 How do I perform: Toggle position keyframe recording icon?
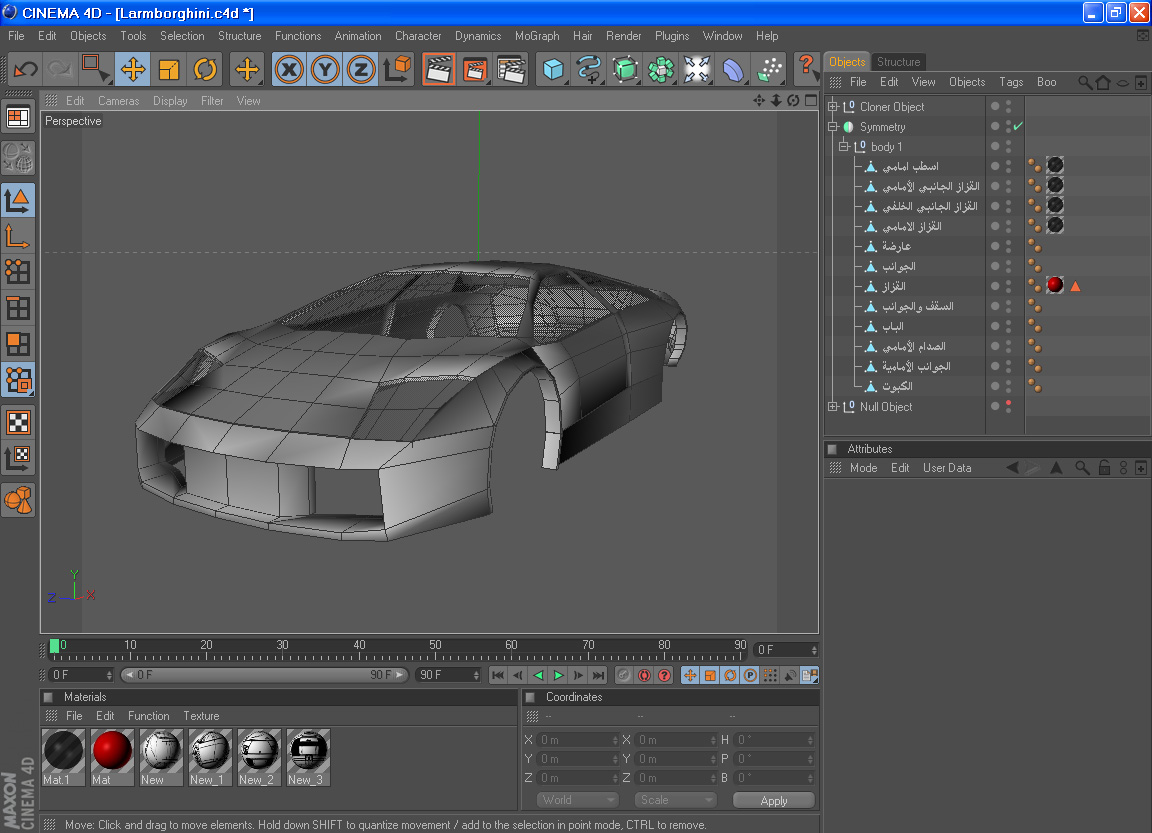(x=690, y=675)
